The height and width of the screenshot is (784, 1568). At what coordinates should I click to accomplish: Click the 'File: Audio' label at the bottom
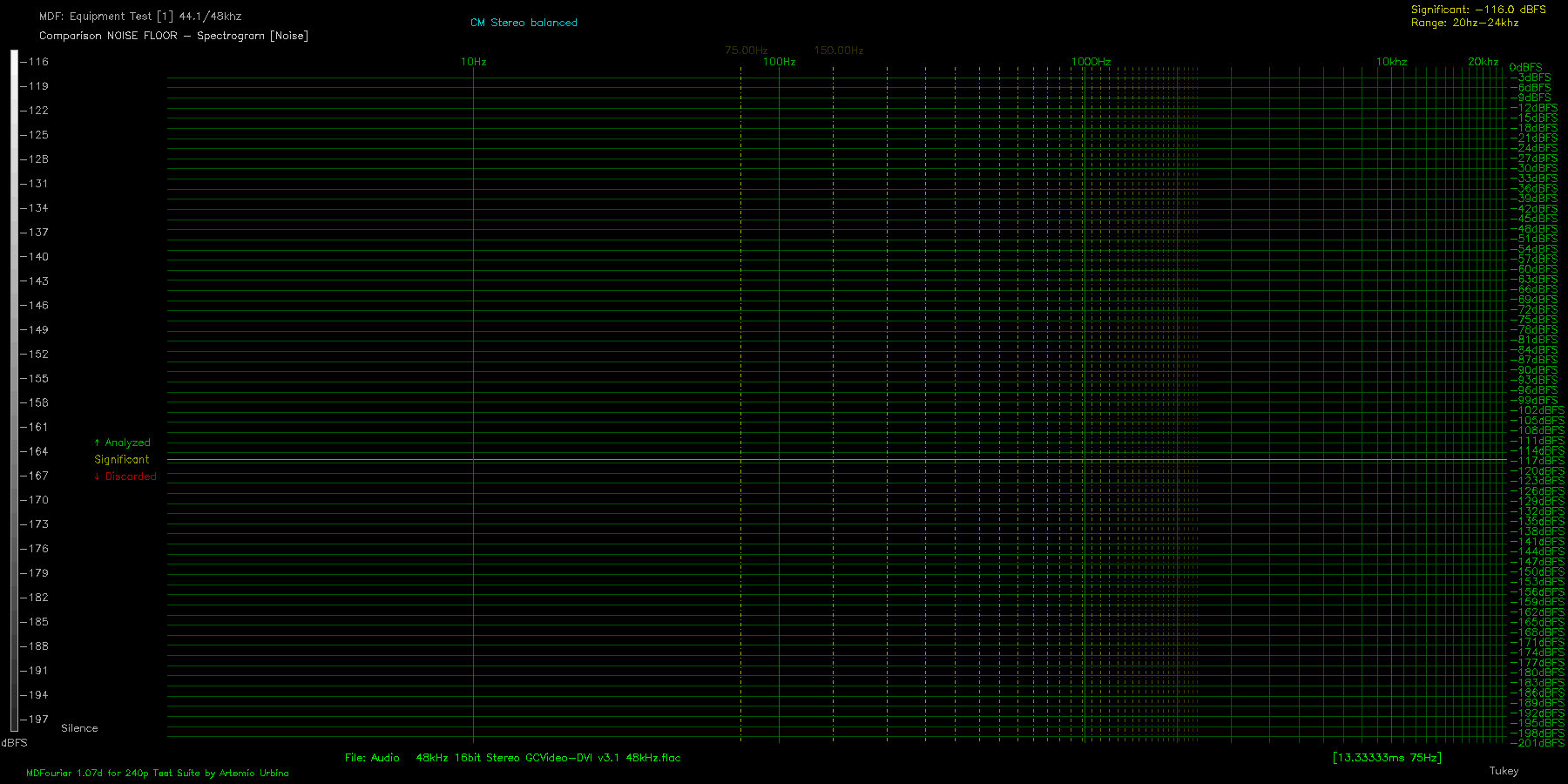[372, 758]
